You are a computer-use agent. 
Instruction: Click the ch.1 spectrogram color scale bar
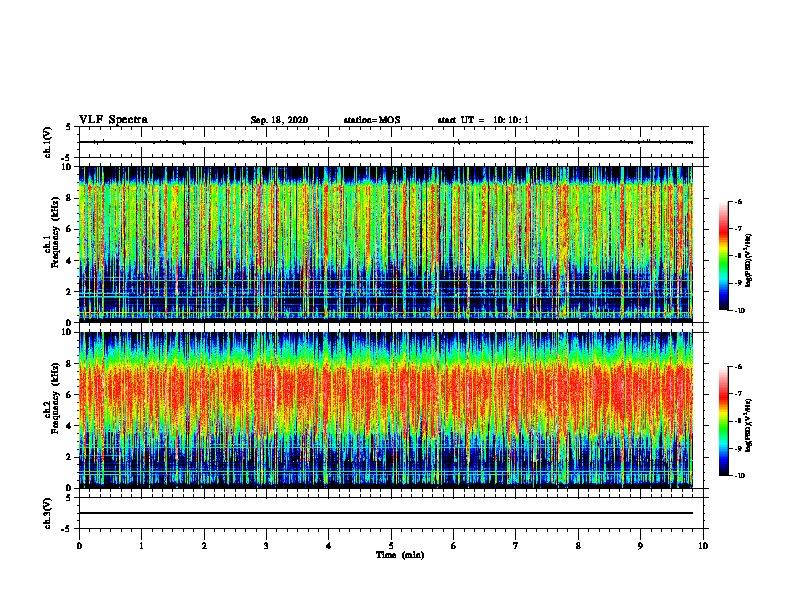click(x=723, y=256)
